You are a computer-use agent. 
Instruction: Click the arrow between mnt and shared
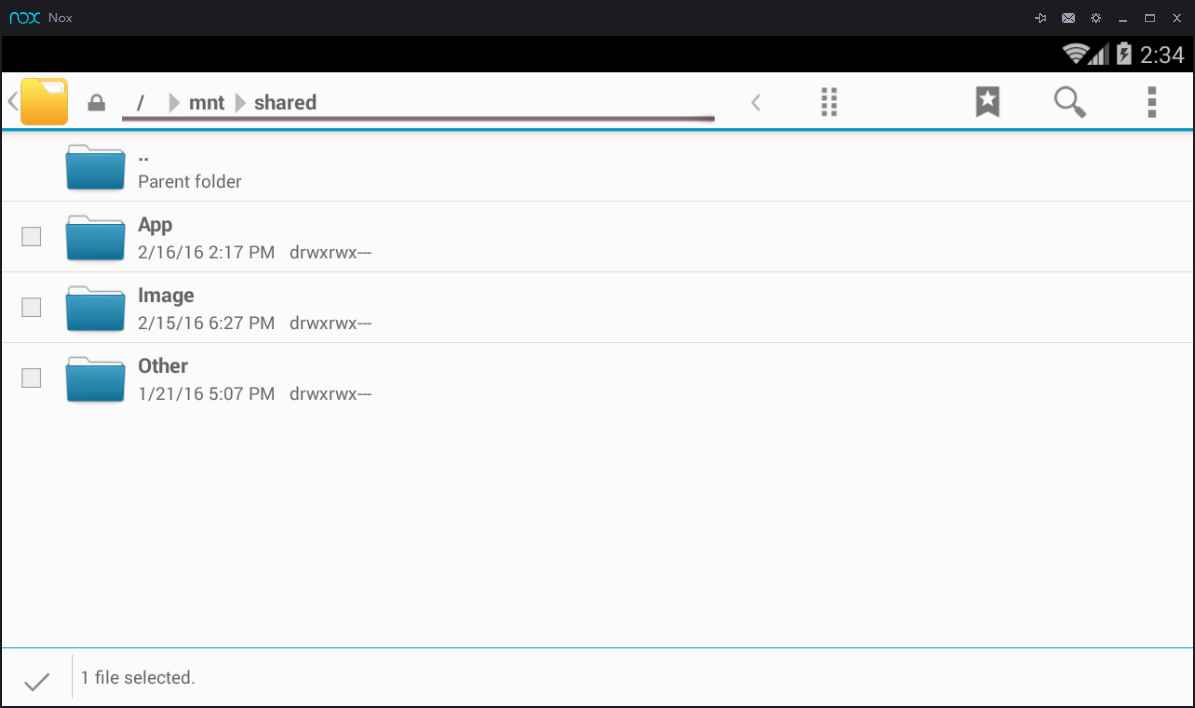[x=240, y=103]
